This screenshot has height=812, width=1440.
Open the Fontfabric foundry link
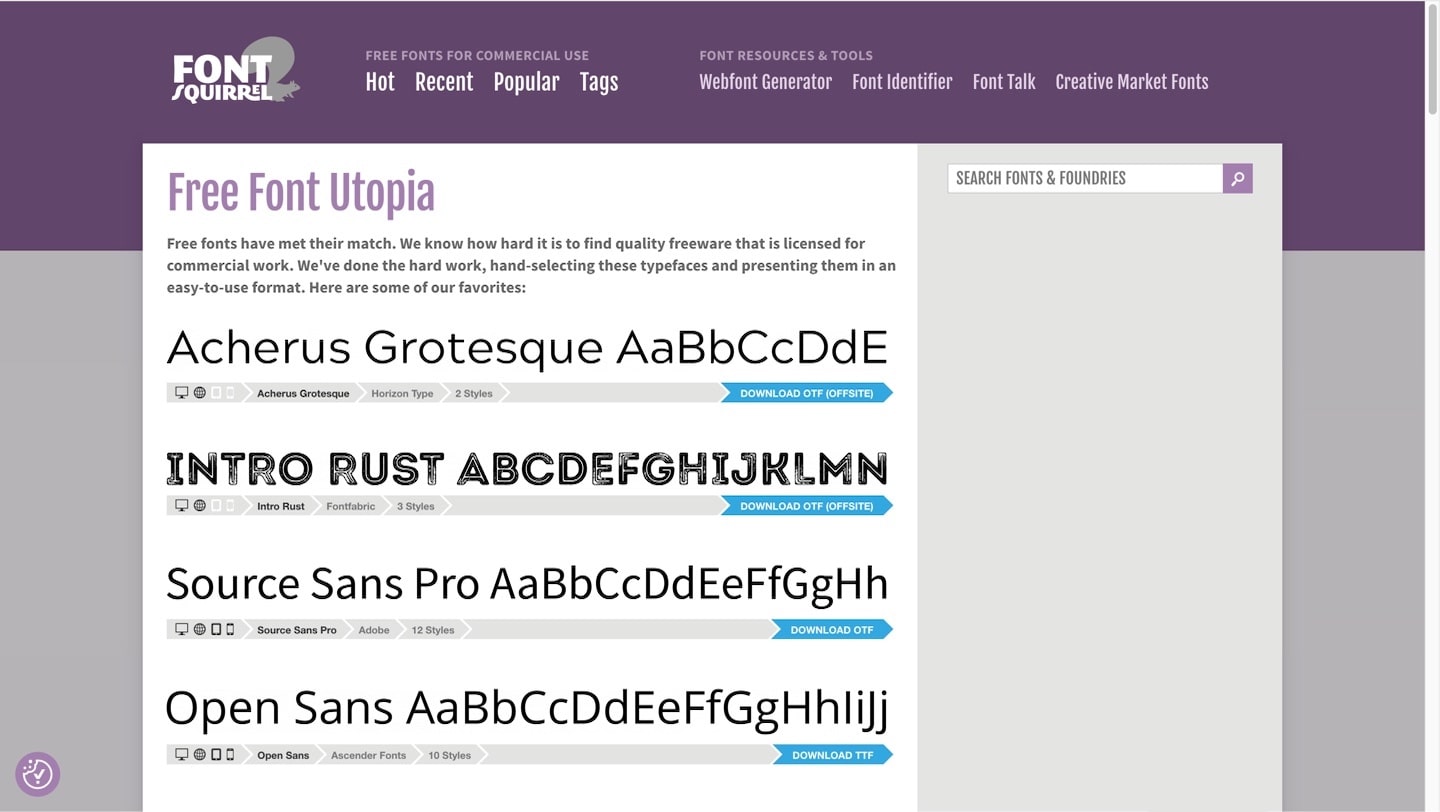[x=351, y=506]
